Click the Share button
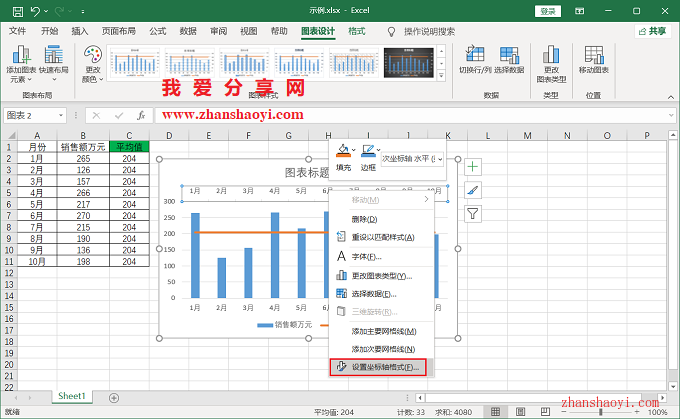 (653, 31)
